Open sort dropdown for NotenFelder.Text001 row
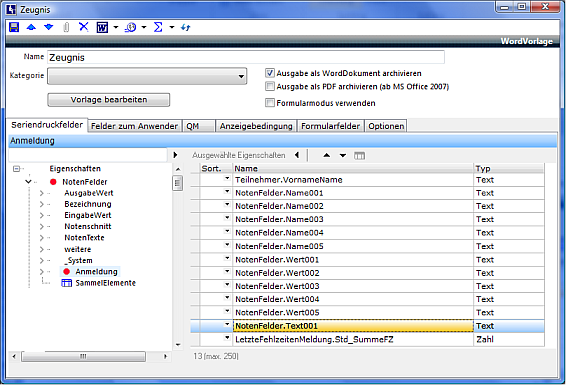 tap(227, 324)
